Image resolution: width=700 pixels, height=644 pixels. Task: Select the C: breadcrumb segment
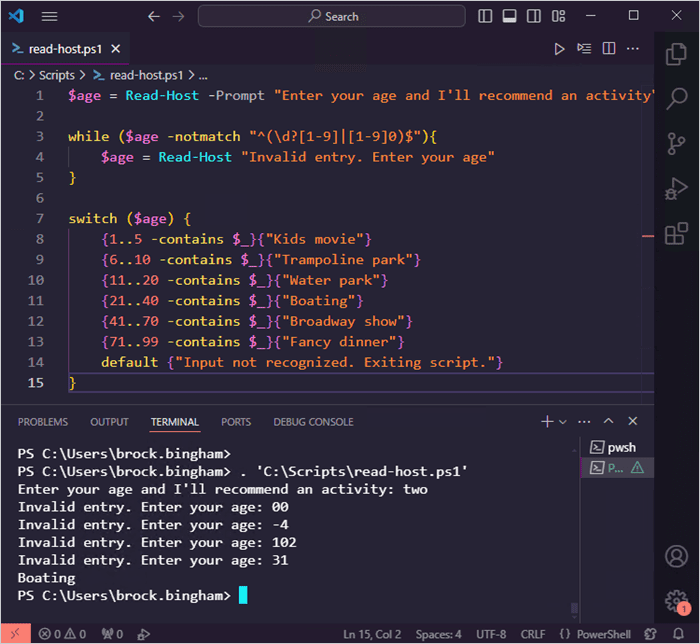(19, 75)
